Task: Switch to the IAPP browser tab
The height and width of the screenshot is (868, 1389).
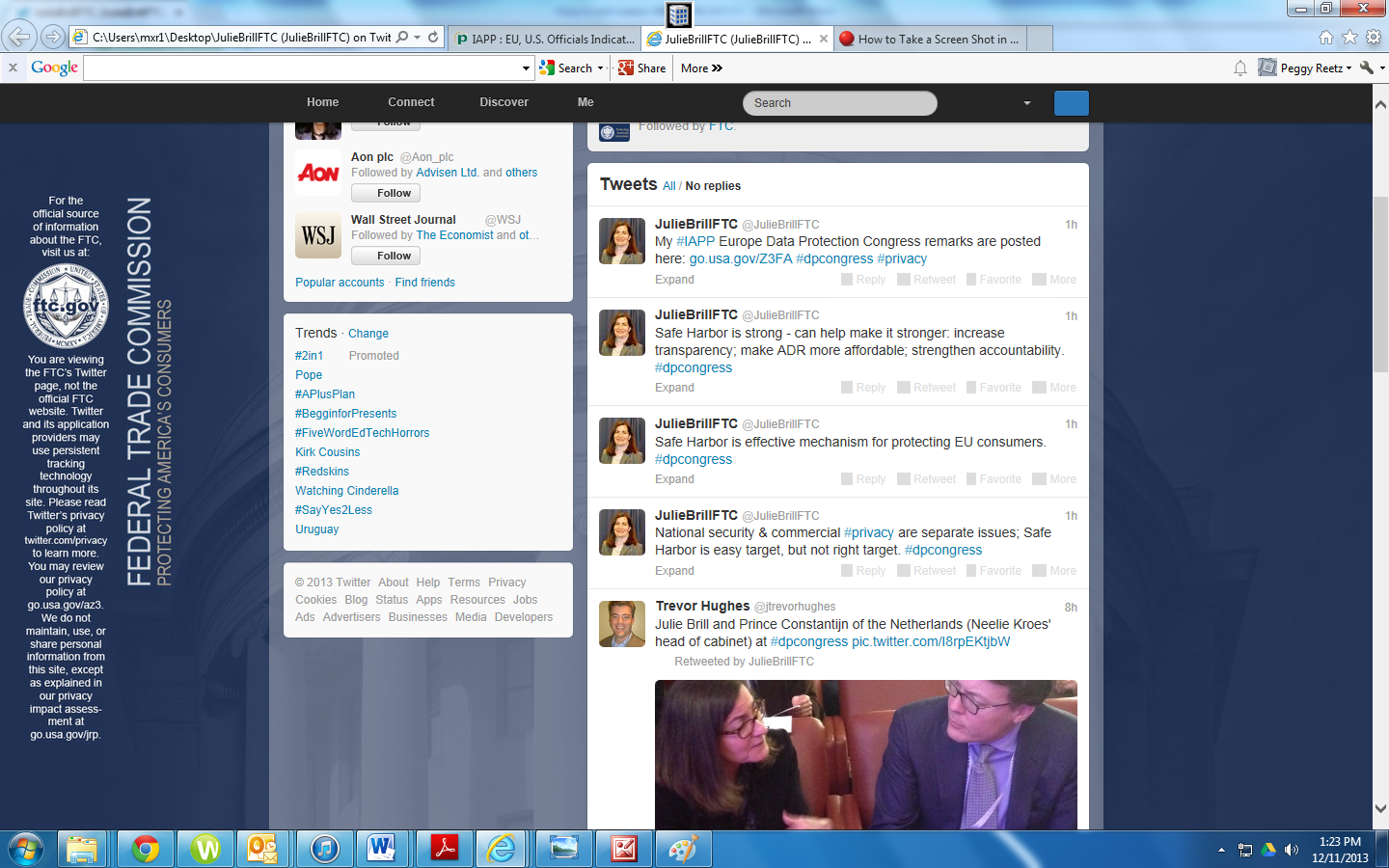Action: tap(545, 40)
